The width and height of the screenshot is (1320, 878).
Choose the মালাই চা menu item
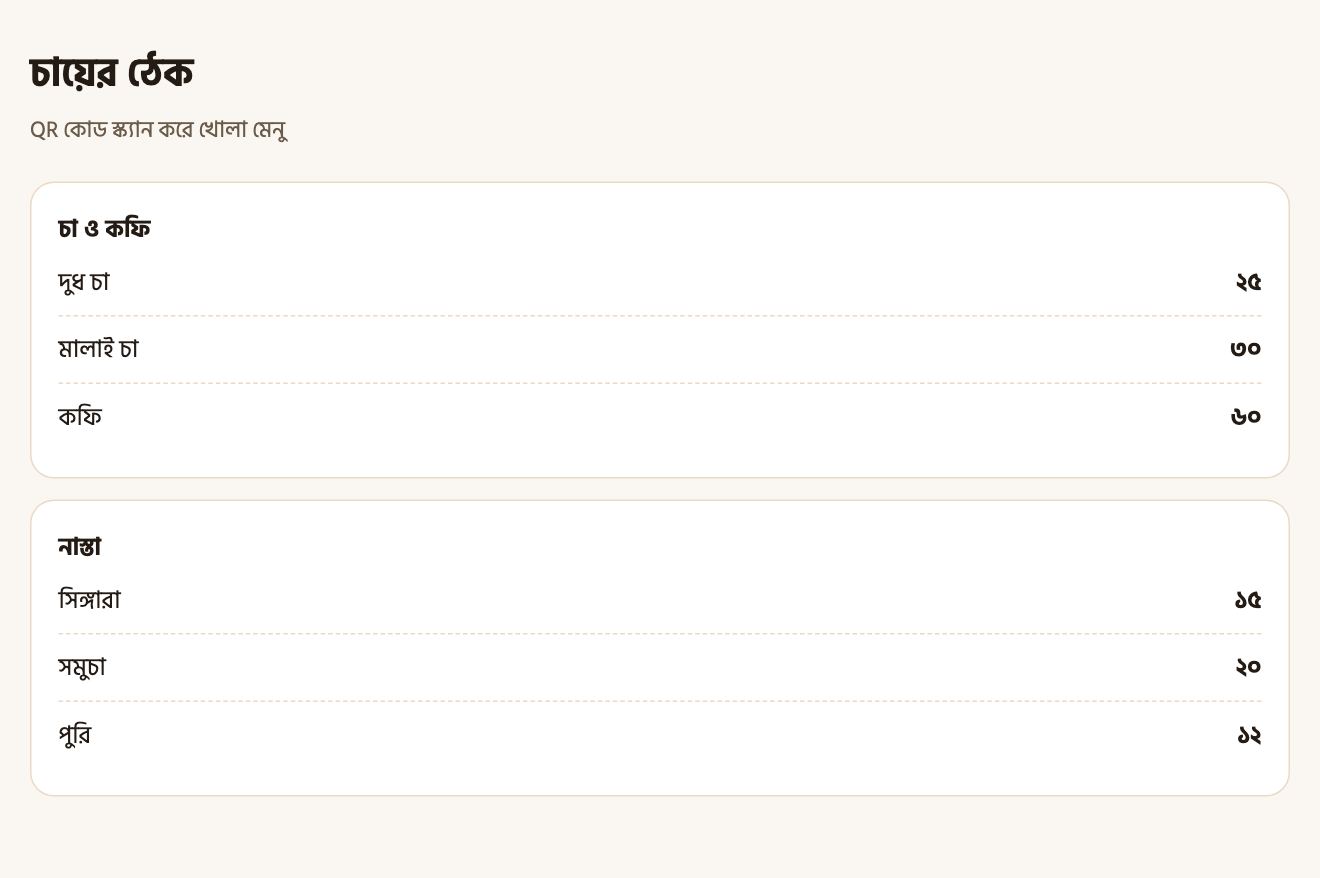(98, 349)
